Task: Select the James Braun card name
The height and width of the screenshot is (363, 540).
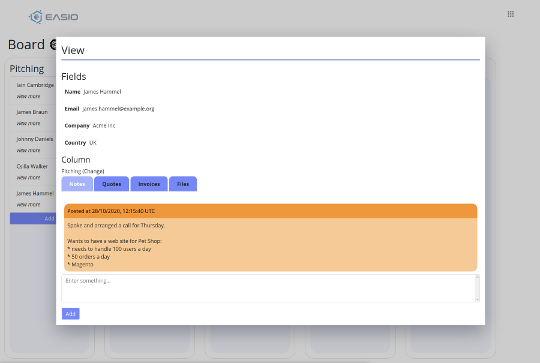Action: tap(32, 112)
